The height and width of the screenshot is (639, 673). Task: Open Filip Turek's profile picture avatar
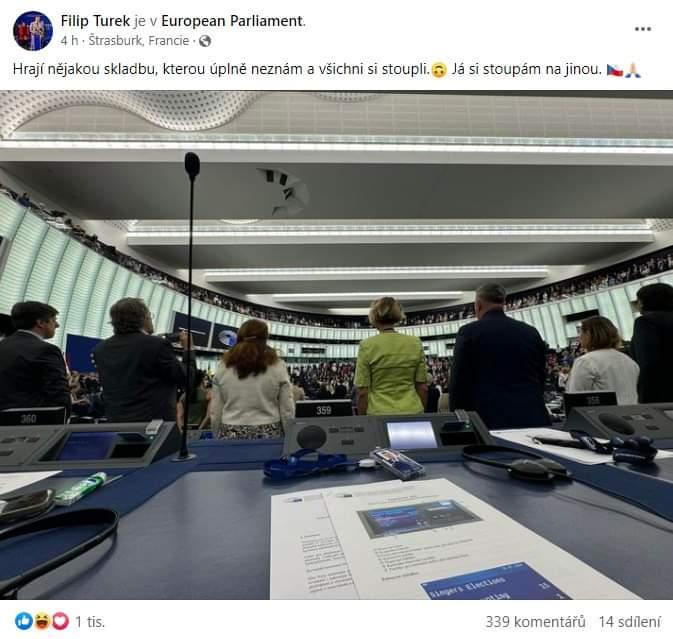pos(33,31)
